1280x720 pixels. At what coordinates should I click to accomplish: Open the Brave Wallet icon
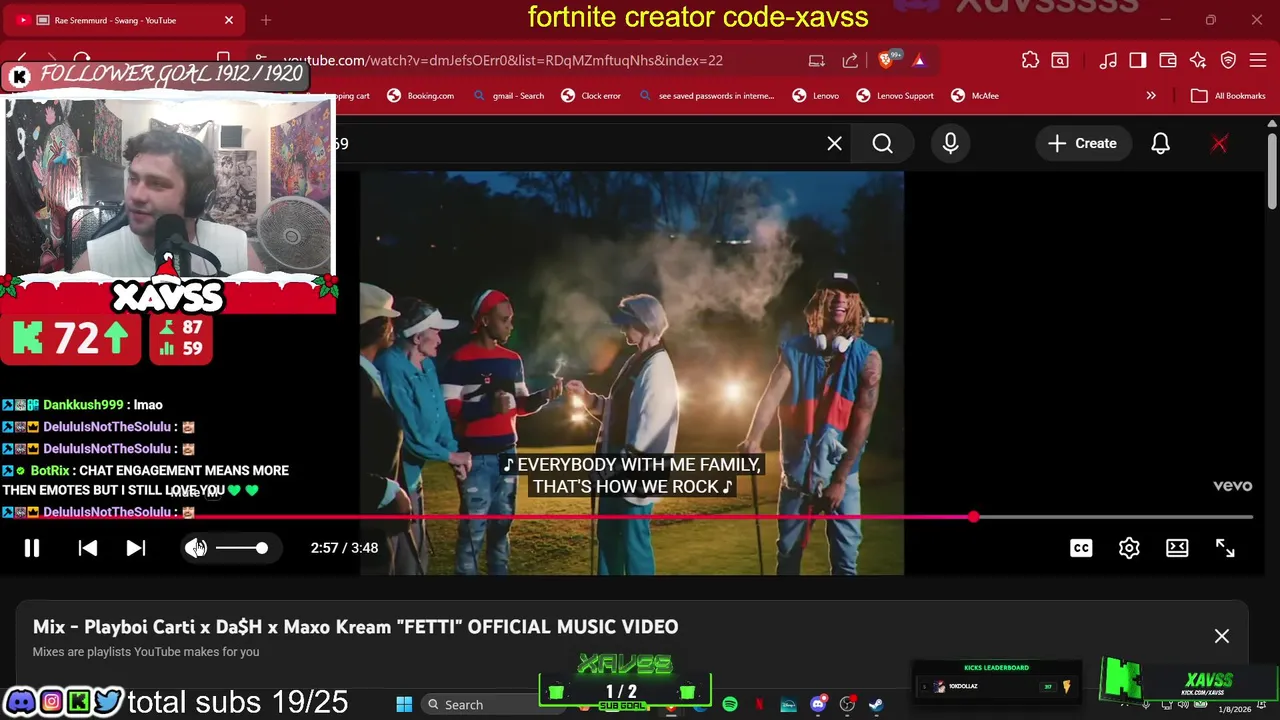1167,60
